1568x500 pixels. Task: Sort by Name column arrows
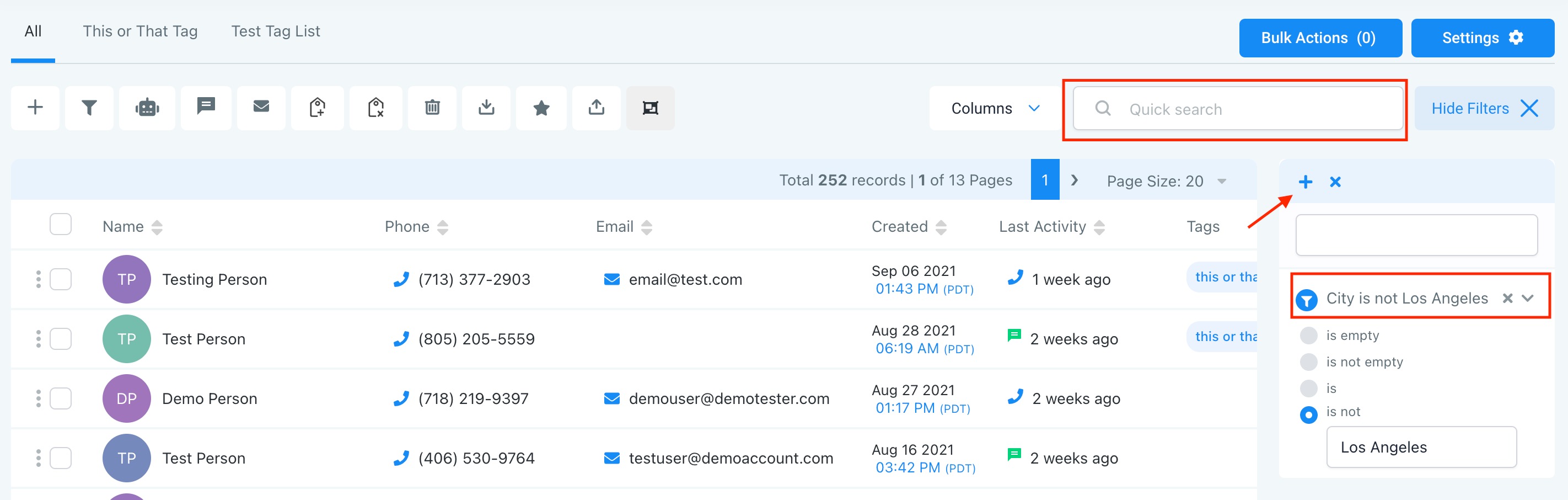[x=157, y=227]
